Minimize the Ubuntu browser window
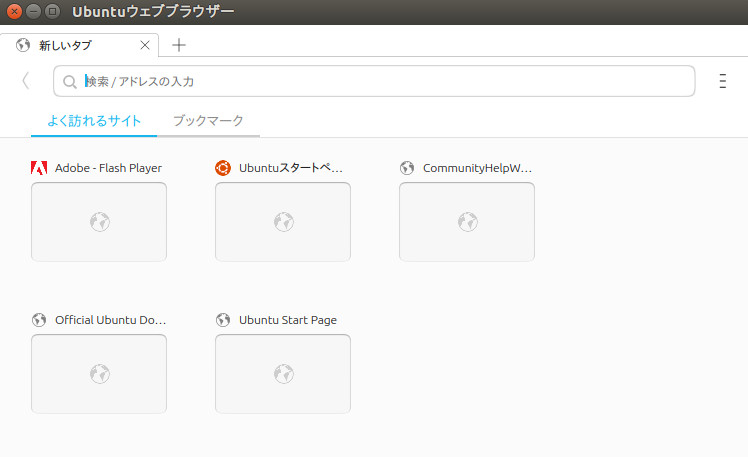The width and height of the screenshot is (748, 457). coord(33,11)
